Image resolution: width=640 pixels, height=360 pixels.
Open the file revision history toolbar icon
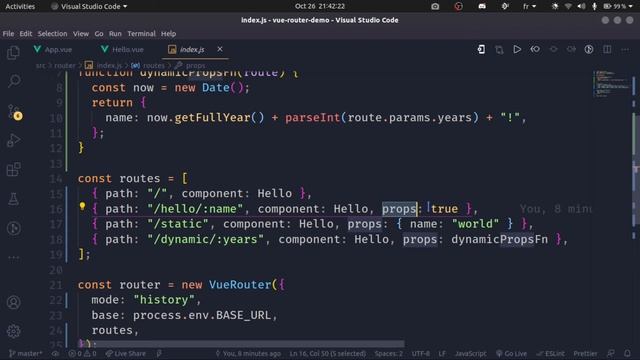tap(535, 49)
